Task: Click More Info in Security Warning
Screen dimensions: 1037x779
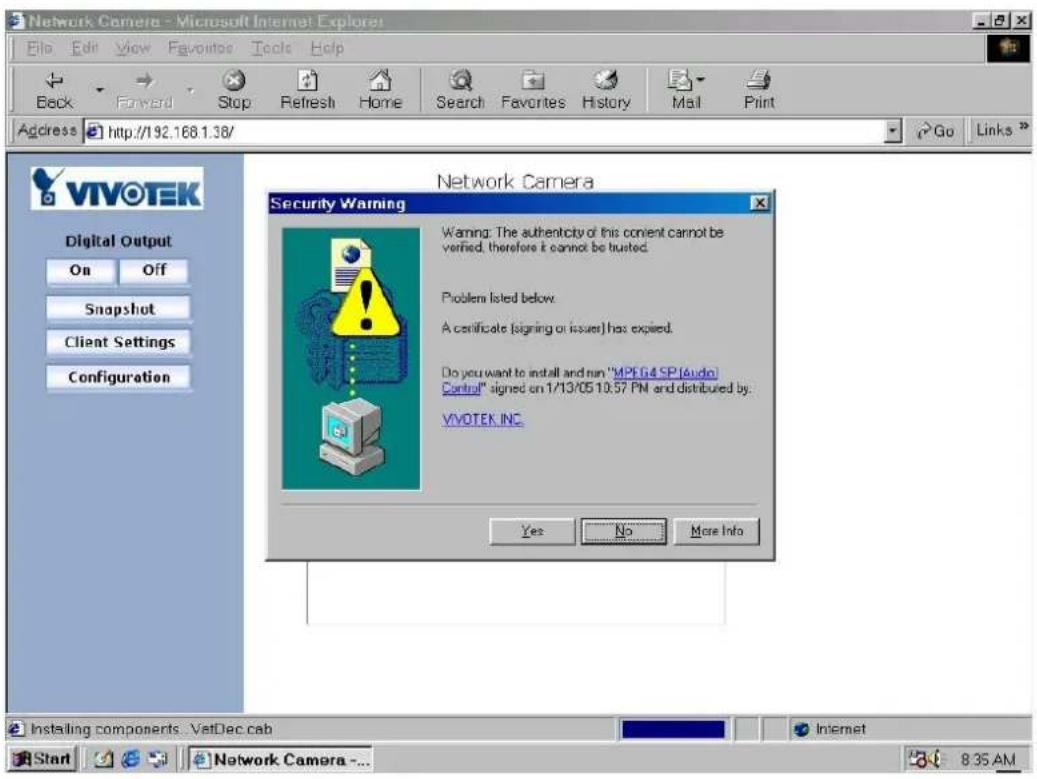Action: coord(716,530)
